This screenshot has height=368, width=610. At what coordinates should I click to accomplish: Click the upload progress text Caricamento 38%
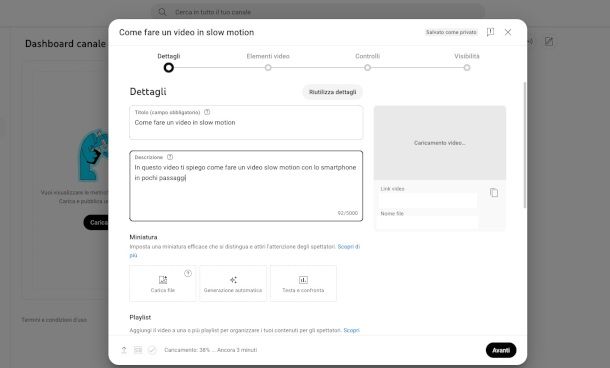tap(210, 350)
